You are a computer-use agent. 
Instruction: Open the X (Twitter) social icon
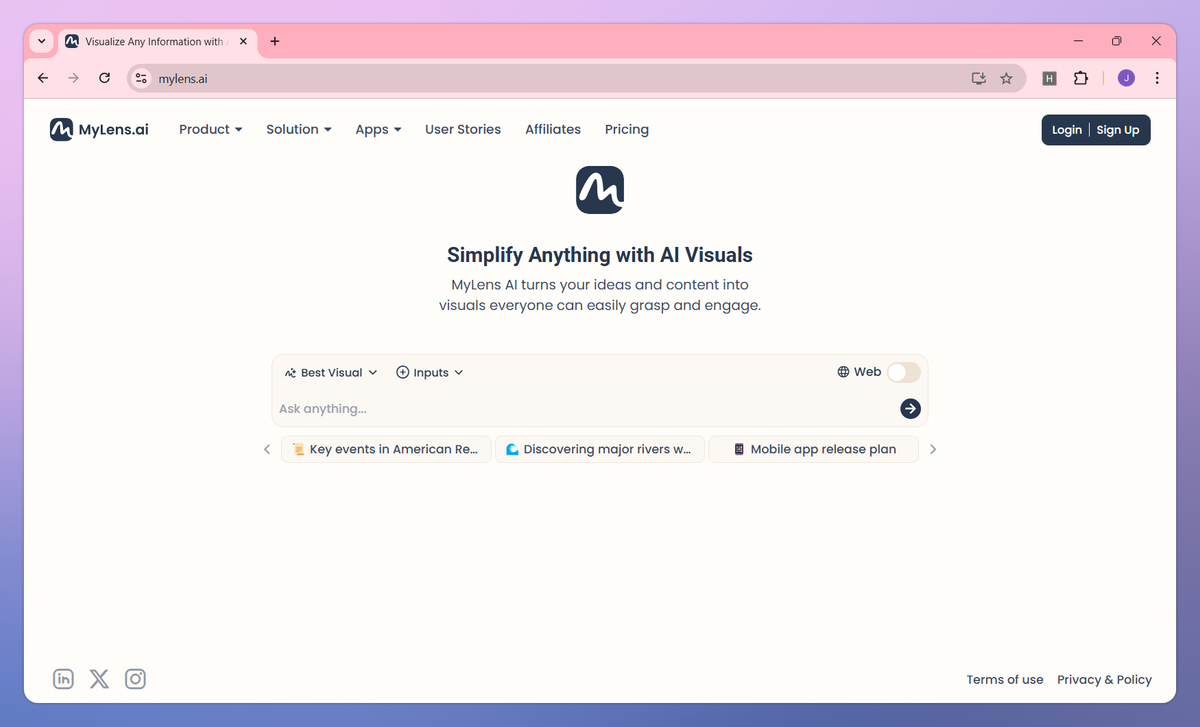click(x=99, y=679)
